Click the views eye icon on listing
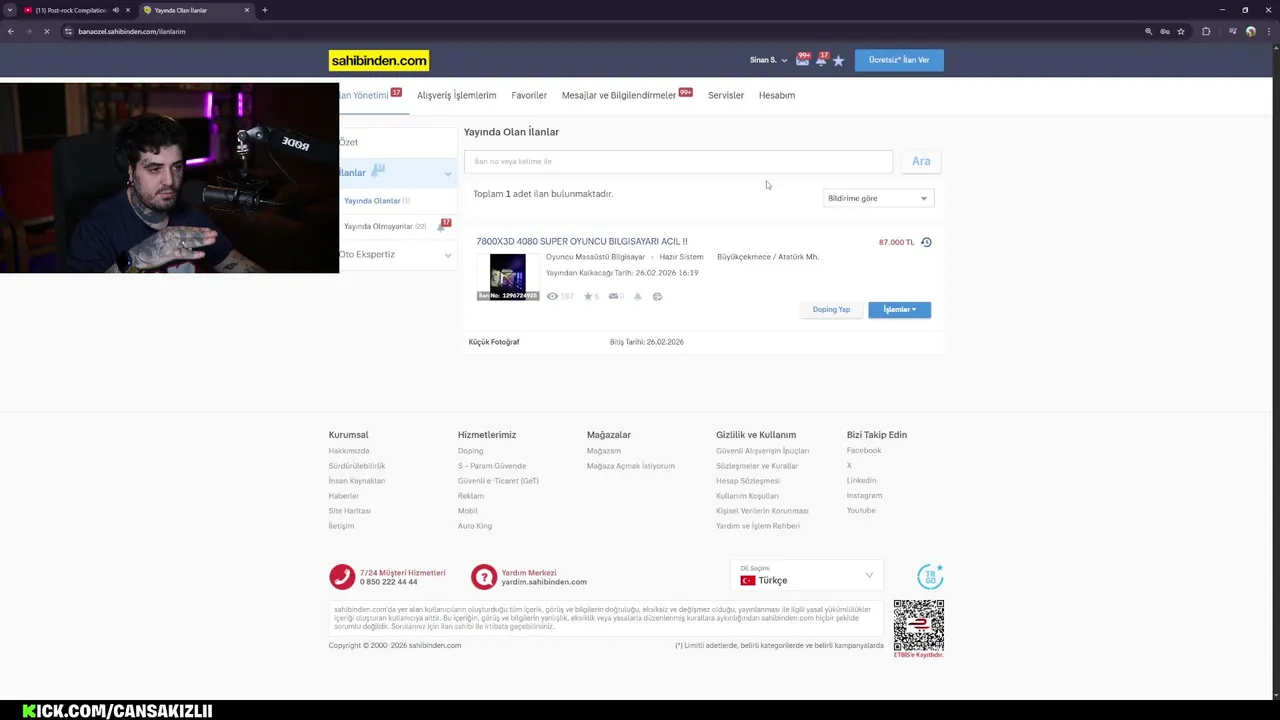Image resolution: width=1280 pixels, height=720 pixels. tap(552, 296)
